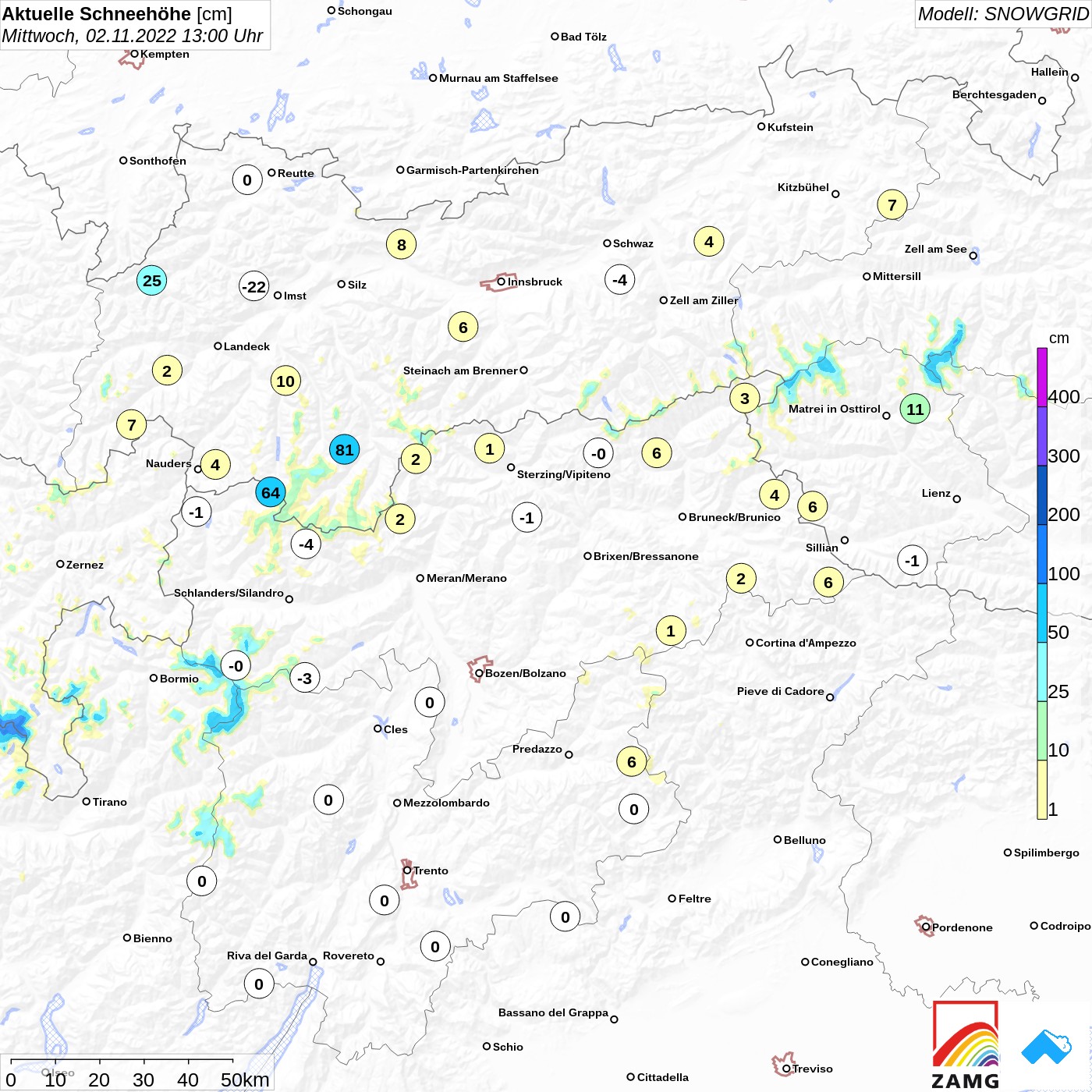
Task: Click the yellow 7 marker near Kitzbühel
Action: [892, 204]
